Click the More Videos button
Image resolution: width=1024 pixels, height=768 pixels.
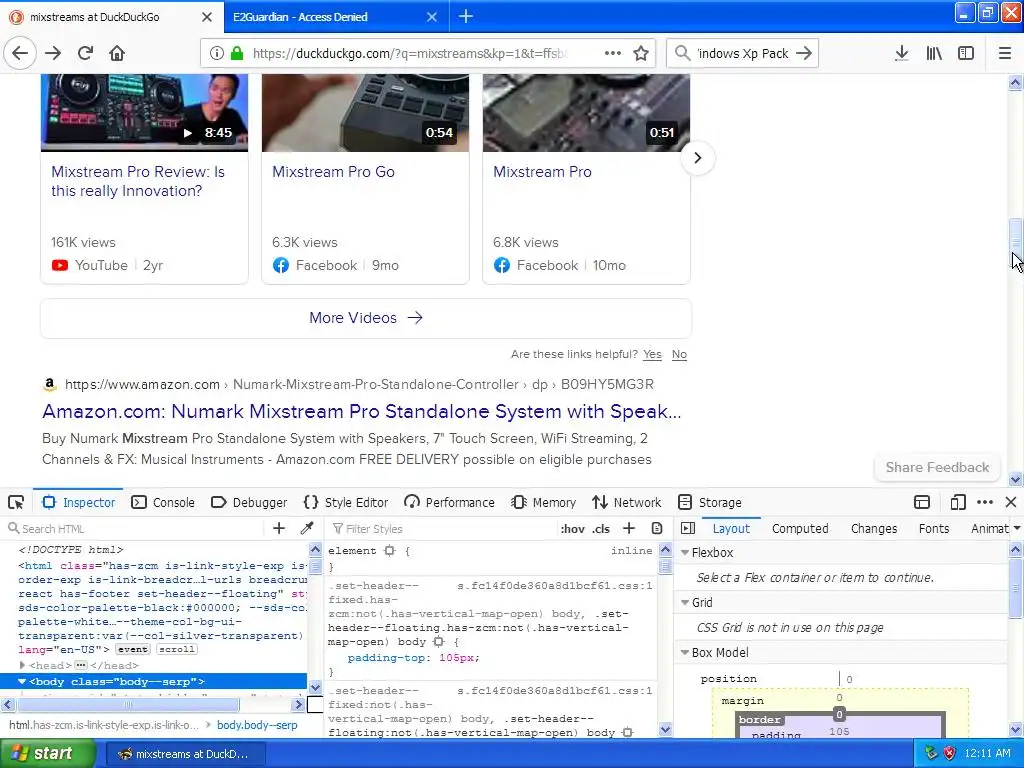pos(366,318)
